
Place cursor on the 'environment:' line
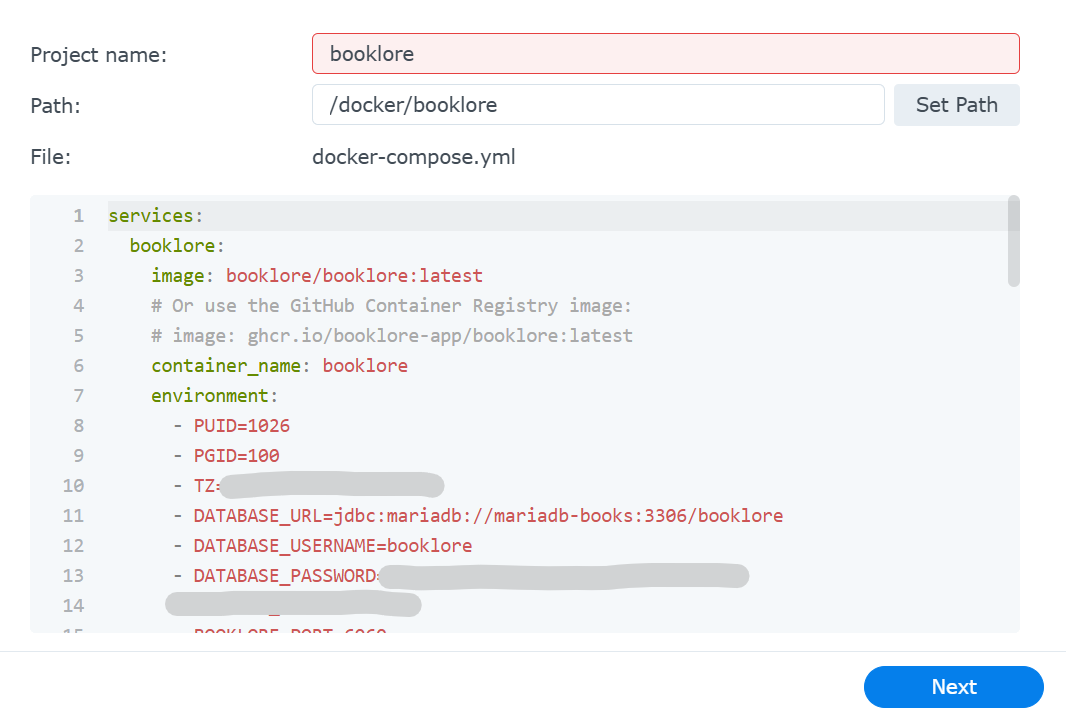214,396
